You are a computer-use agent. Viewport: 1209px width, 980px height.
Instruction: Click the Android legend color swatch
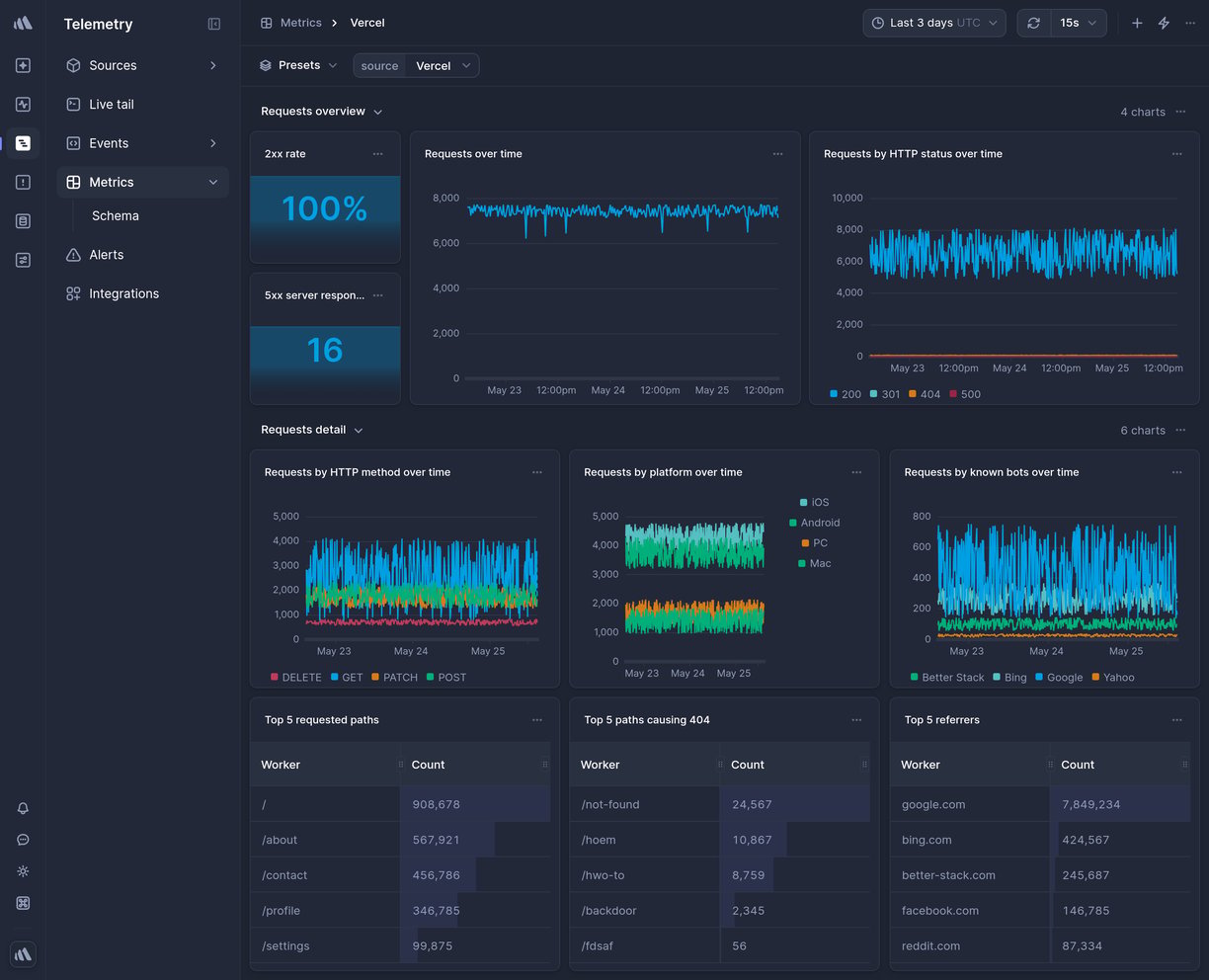793,523
